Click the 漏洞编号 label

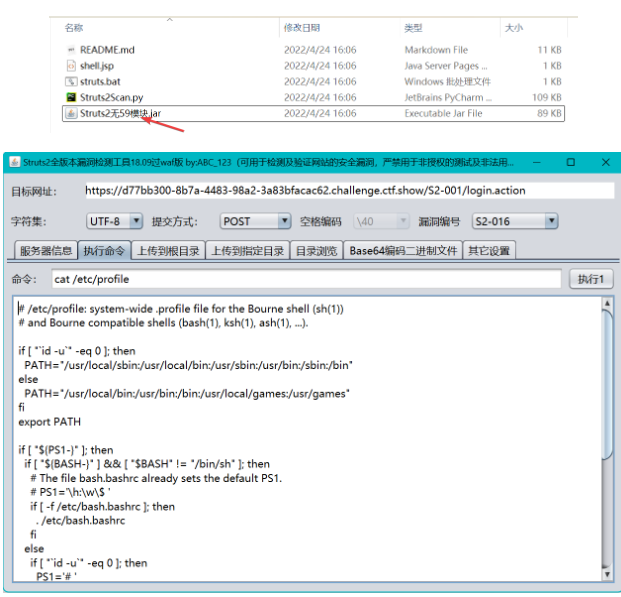point(439,221)
